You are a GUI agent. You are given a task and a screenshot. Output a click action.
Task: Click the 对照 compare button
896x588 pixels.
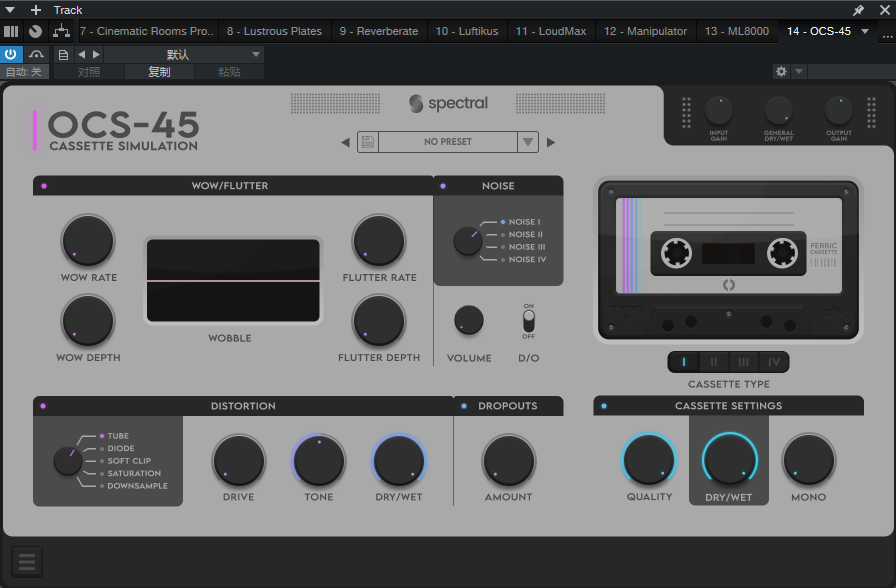point(89,72)
